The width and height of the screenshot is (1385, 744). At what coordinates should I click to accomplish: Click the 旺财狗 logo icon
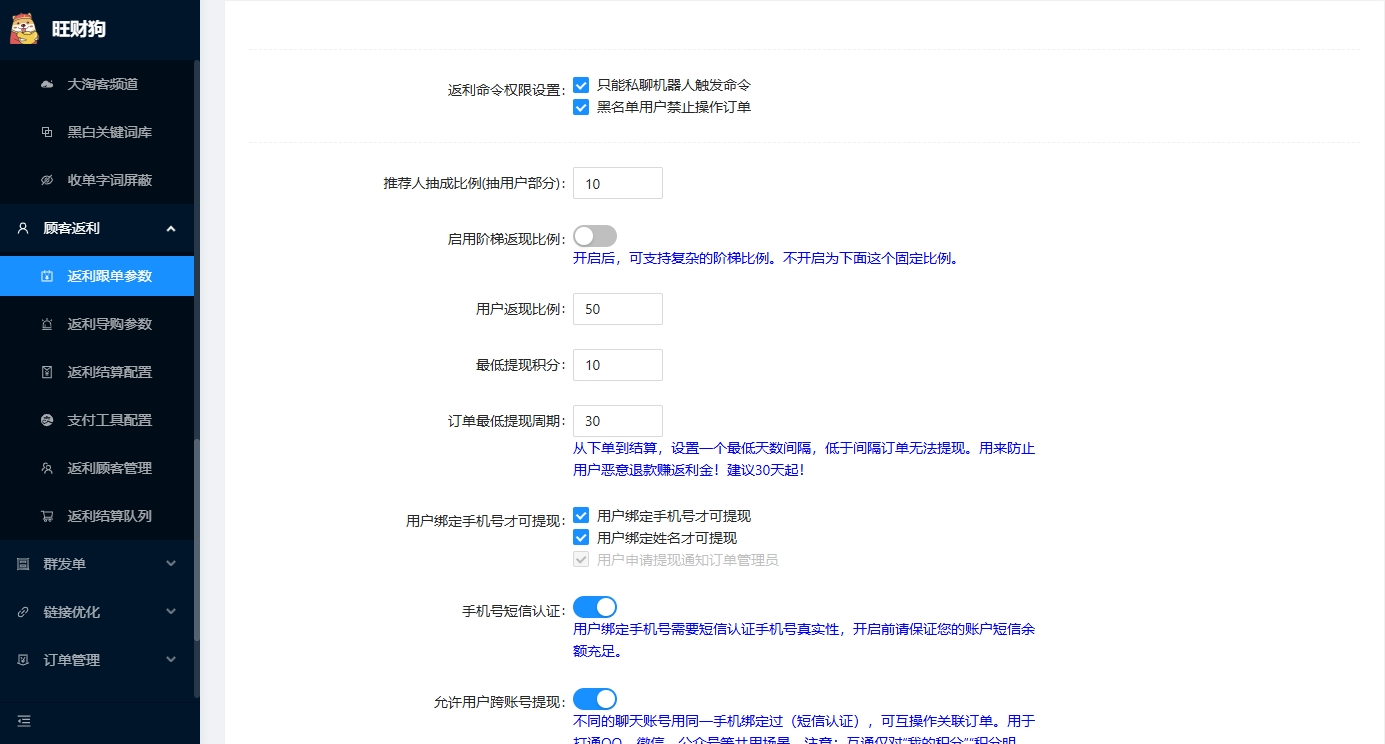[x=24, y=29]
